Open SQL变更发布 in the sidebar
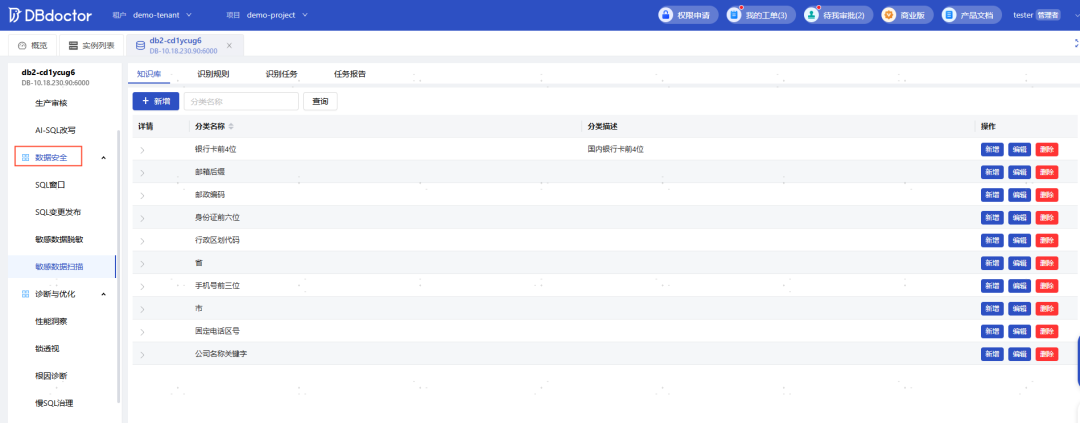Screen dimensions: 1080x423 click(58, 212)
